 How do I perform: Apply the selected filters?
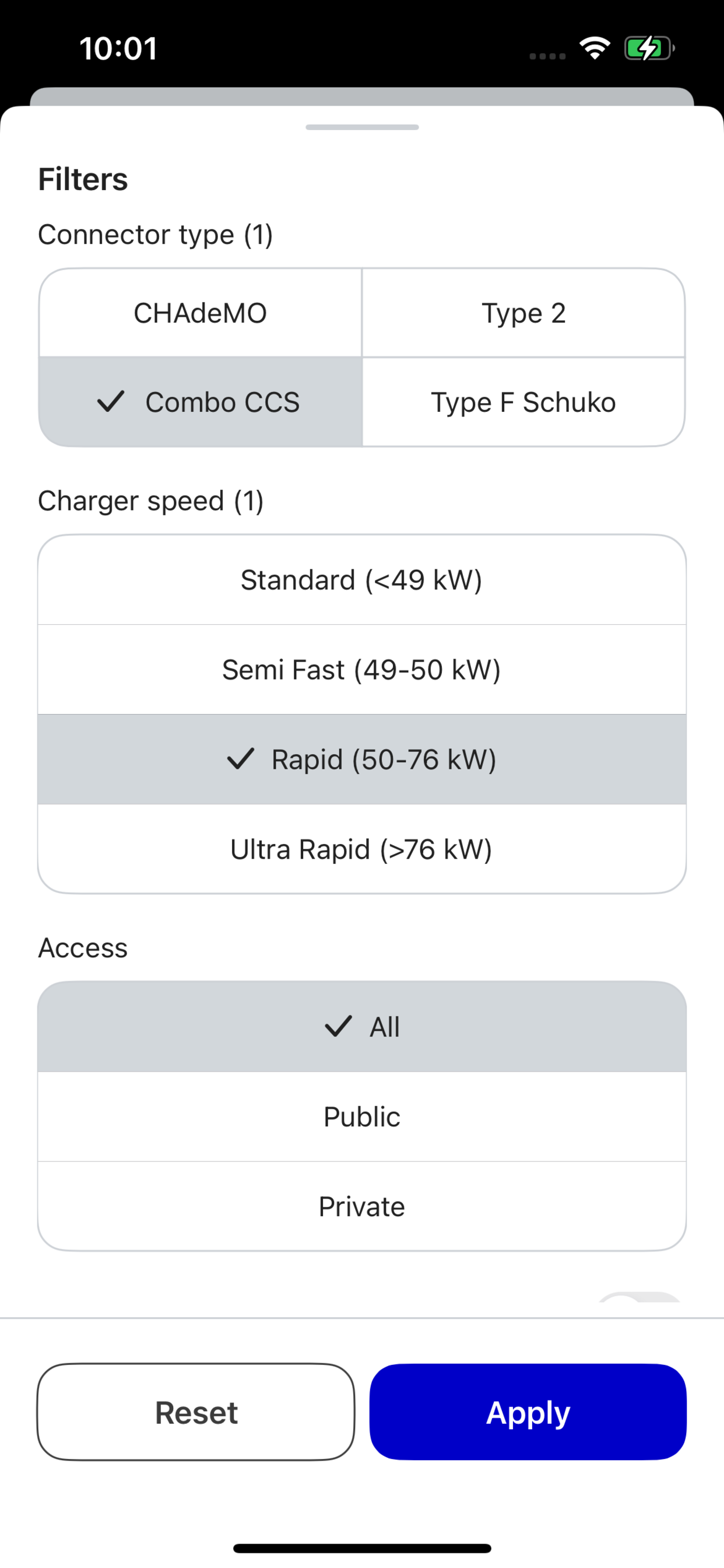click(528, 1412)
